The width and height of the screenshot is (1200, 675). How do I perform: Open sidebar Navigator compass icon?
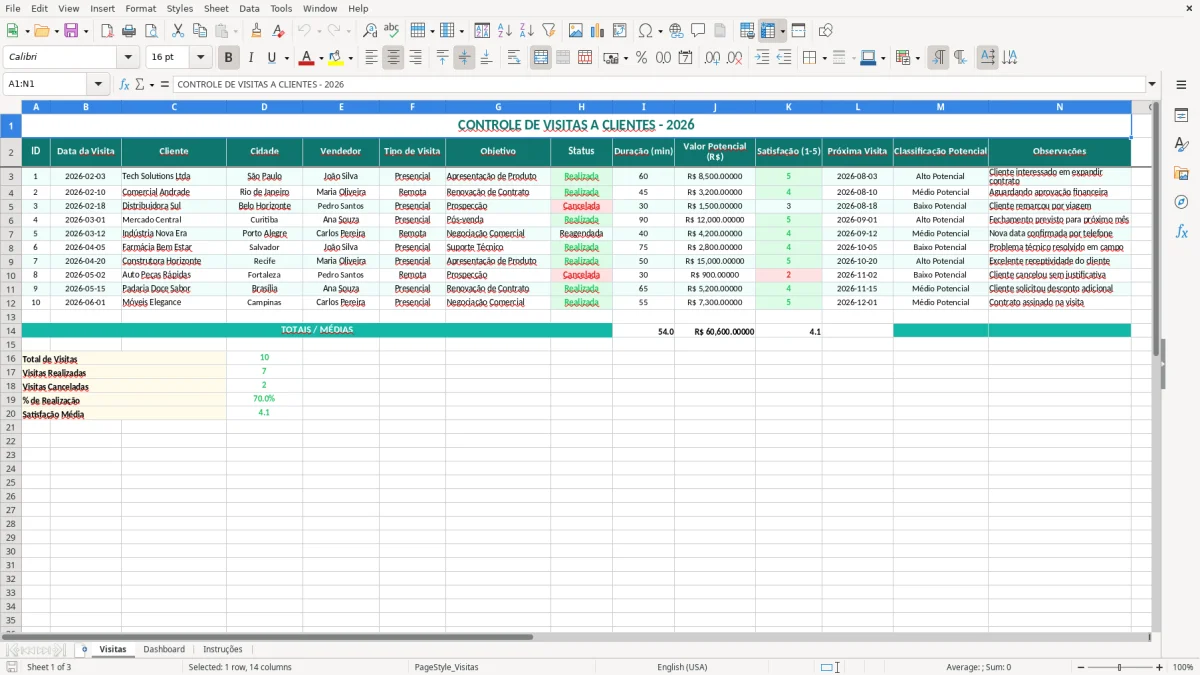pyautogui.click(x=1181, y=202)
